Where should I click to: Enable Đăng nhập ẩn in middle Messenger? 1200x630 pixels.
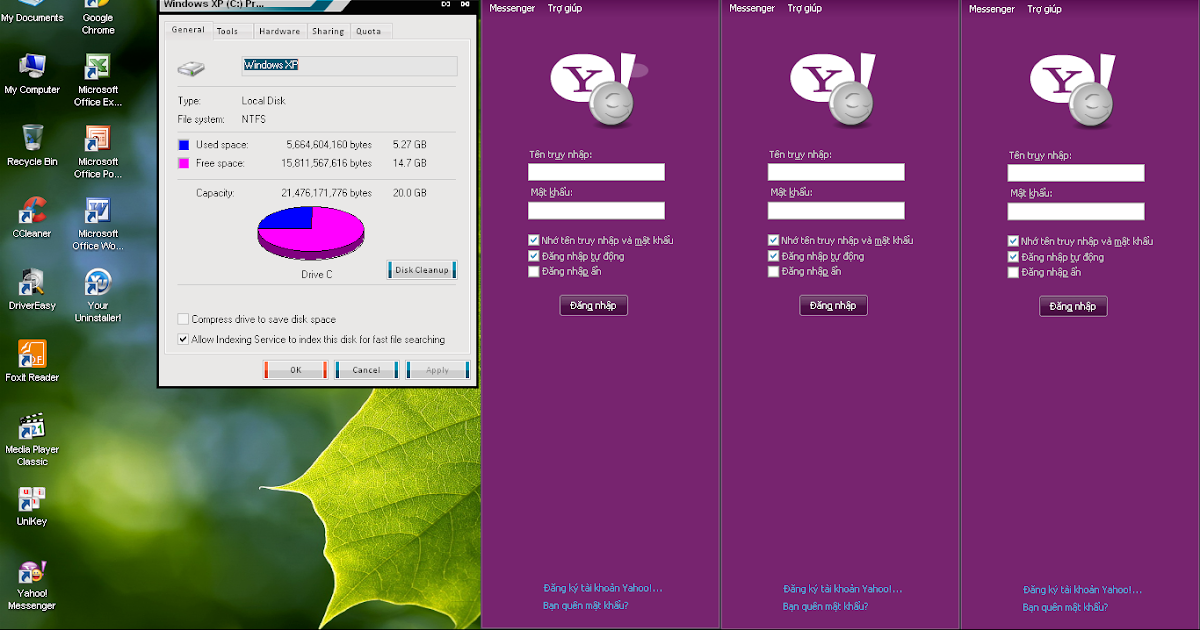pyautogui.click(x=774, y=271)
